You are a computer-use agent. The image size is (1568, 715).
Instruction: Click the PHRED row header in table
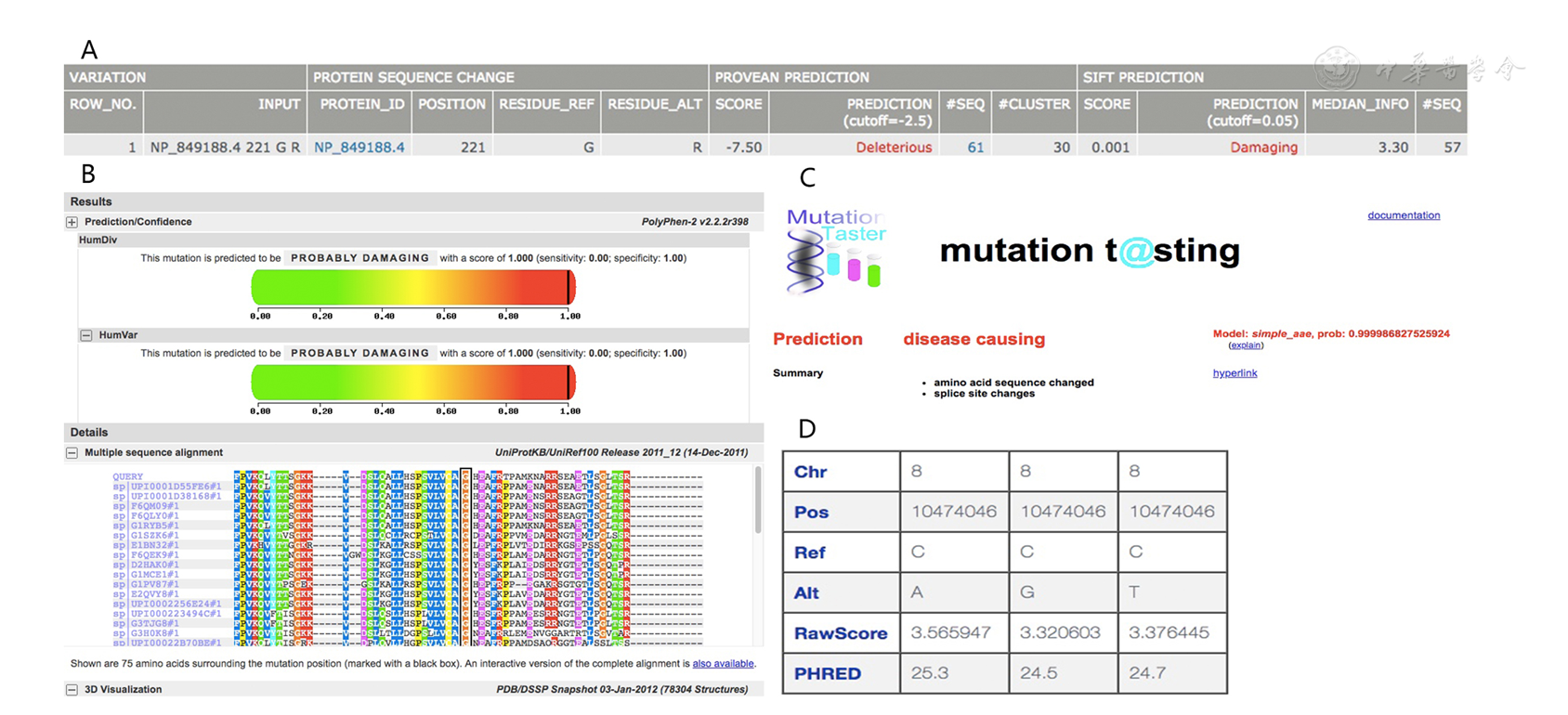pyautogui.click(x=827, y=673)
